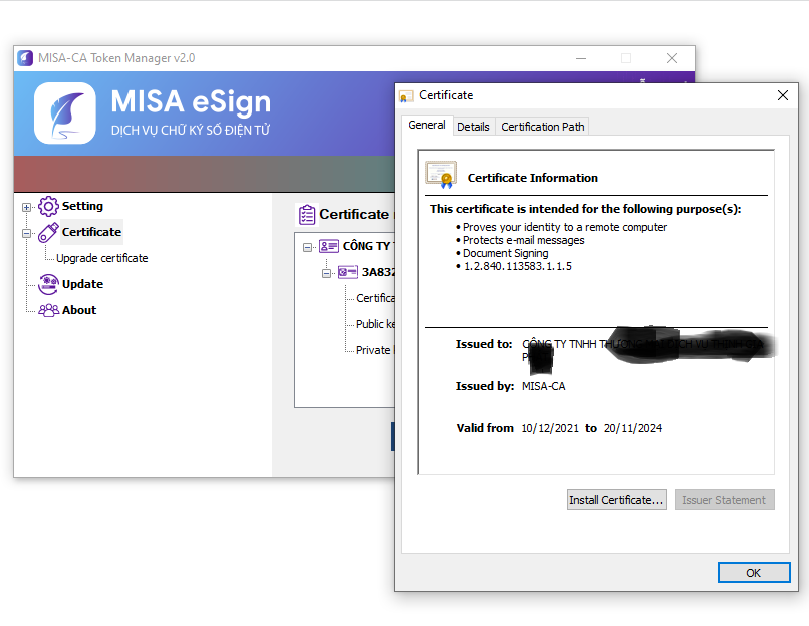The image size is (809, 626).
Task: Collapse the CÔNG TY tree node
Action: pos(307,247)
